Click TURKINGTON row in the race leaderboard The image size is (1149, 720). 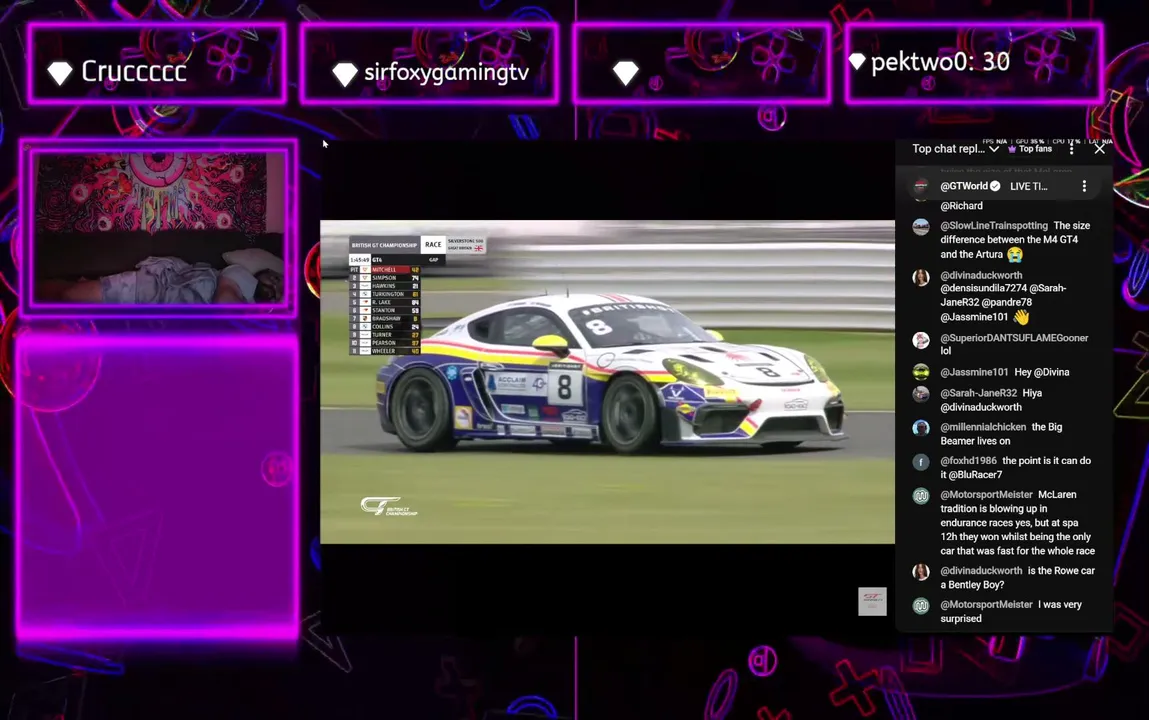pyautogui.click(x=385, y=294)
